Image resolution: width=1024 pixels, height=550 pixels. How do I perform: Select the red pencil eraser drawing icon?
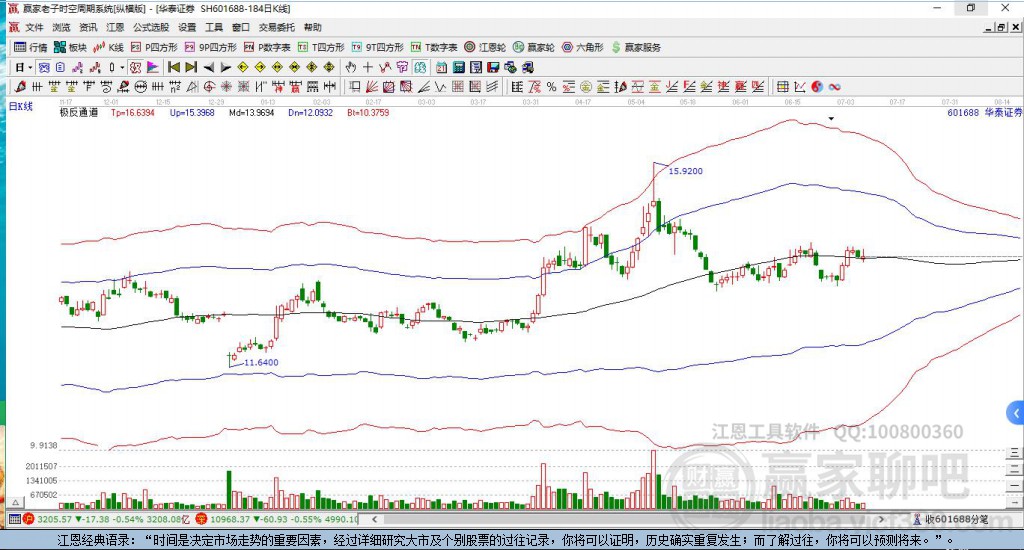tap(20, 87)
